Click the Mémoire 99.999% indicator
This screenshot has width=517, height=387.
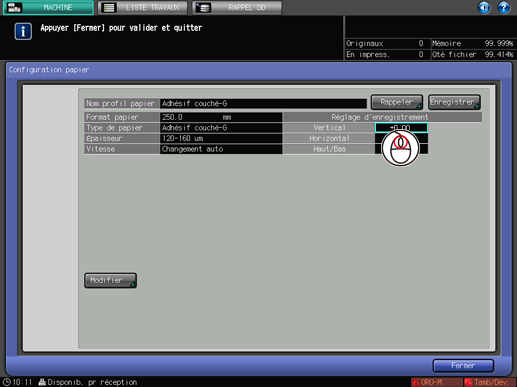[473, 43]
